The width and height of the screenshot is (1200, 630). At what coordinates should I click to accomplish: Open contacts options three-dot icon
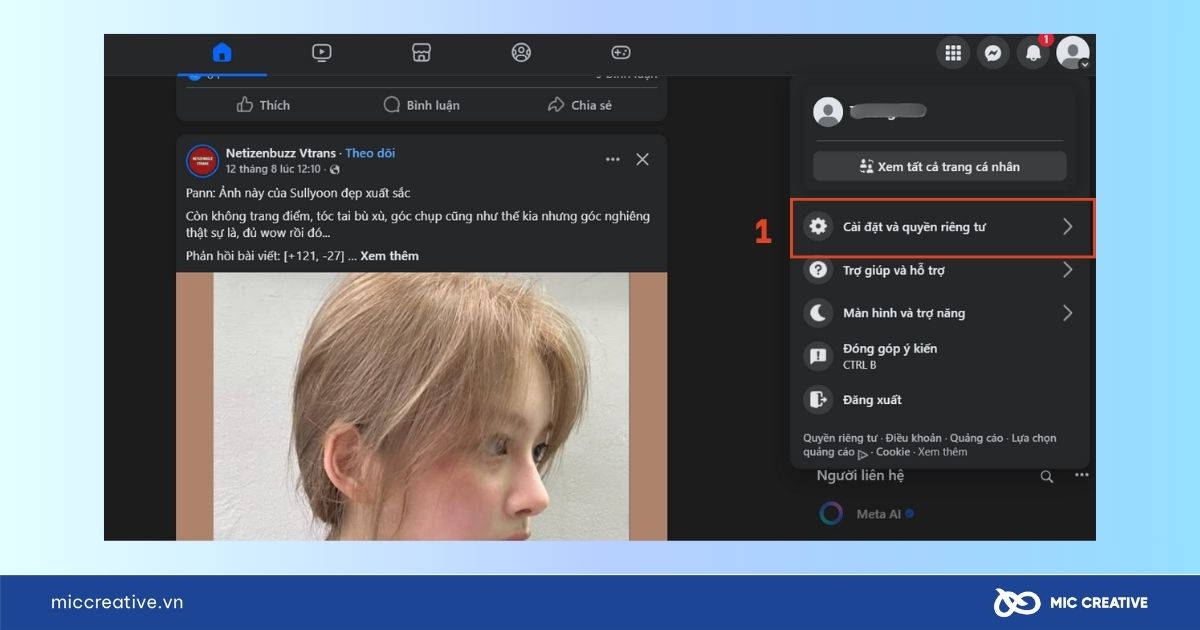(1081, 476)
